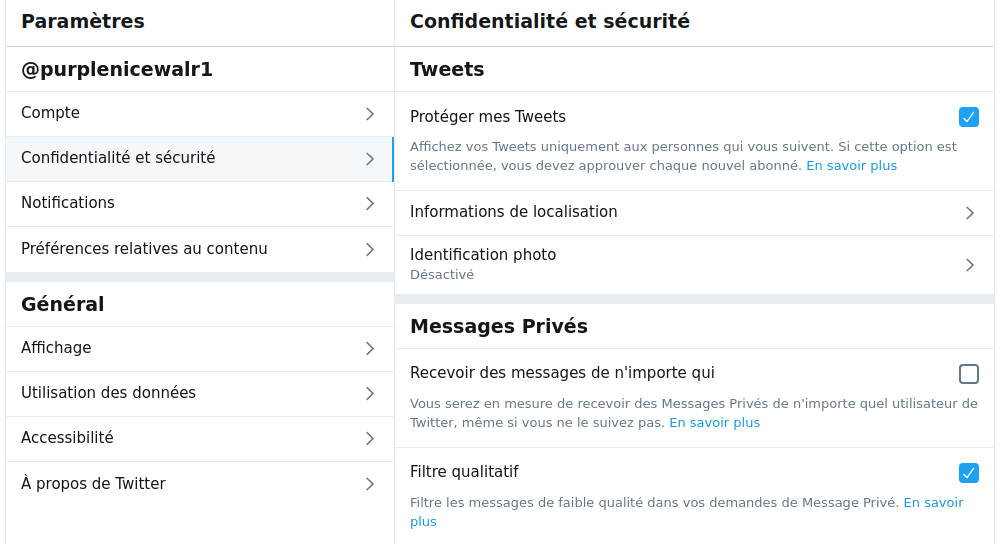Select Notifications in the settings menu
The image size is (1005, 544).
point(199,204)
